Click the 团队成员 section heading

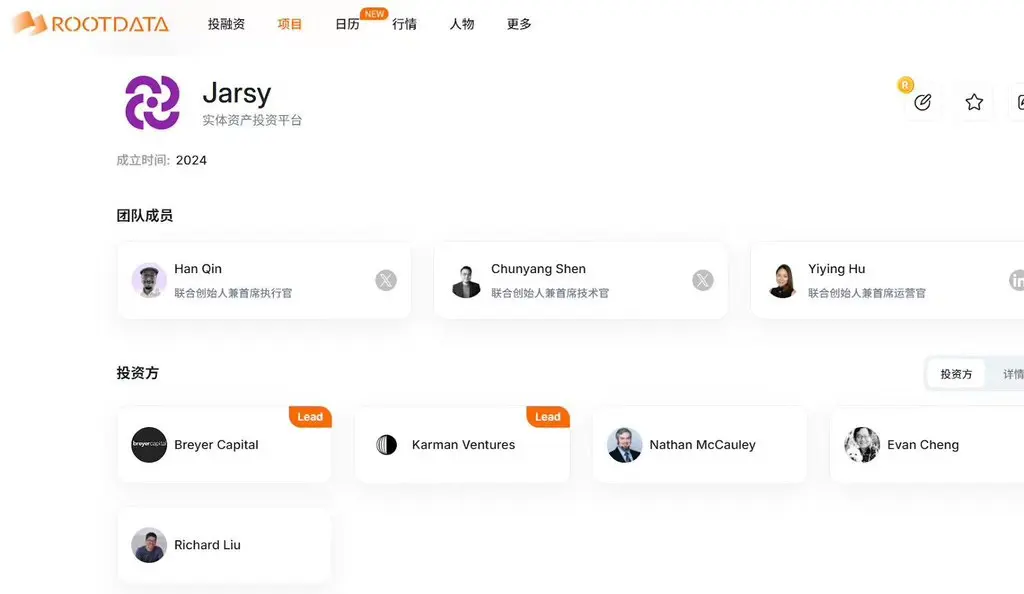[144, 215]
